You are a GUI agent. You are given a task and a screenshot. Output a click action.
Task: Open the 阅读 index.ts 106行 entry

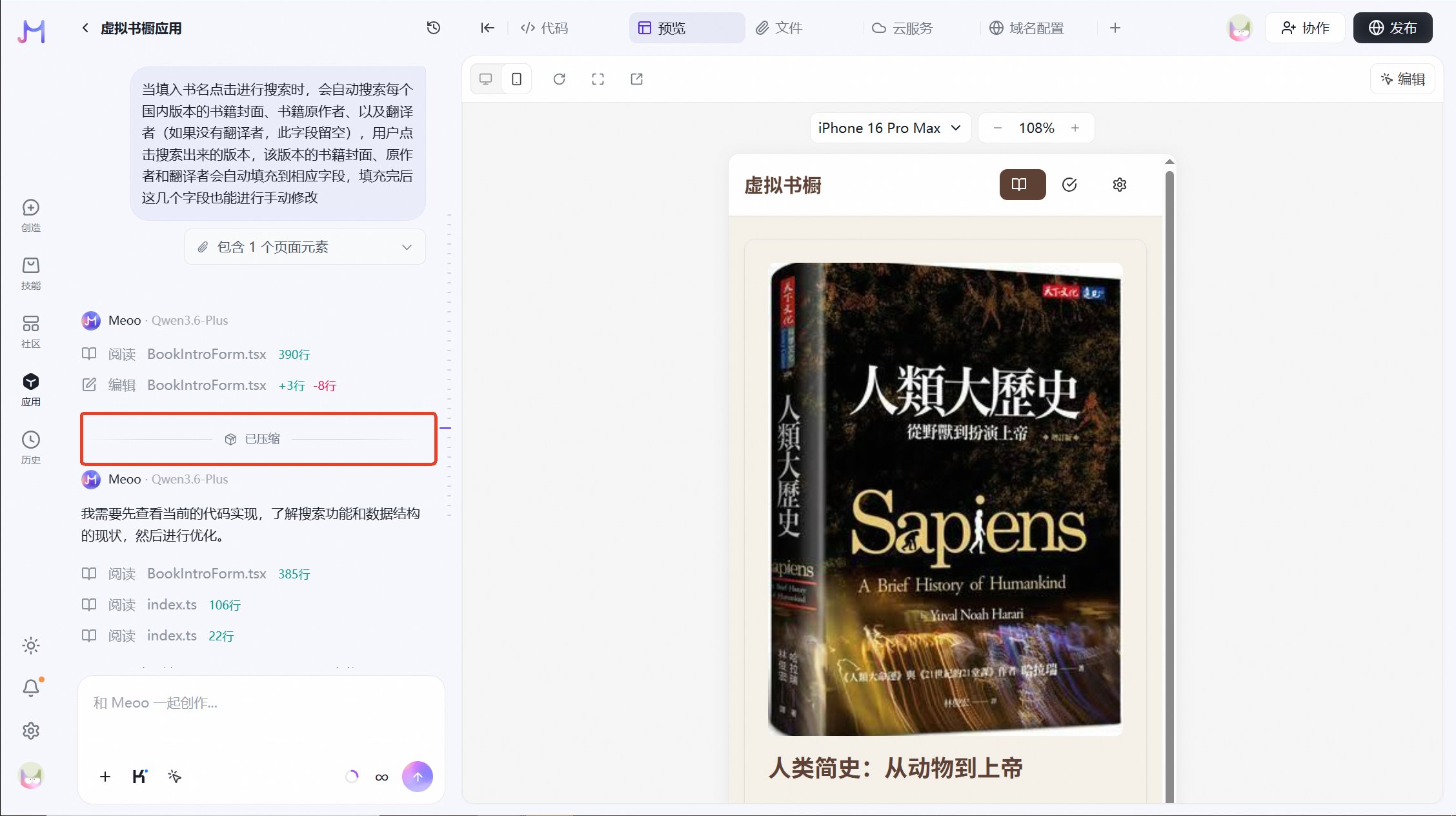point(161,605)
